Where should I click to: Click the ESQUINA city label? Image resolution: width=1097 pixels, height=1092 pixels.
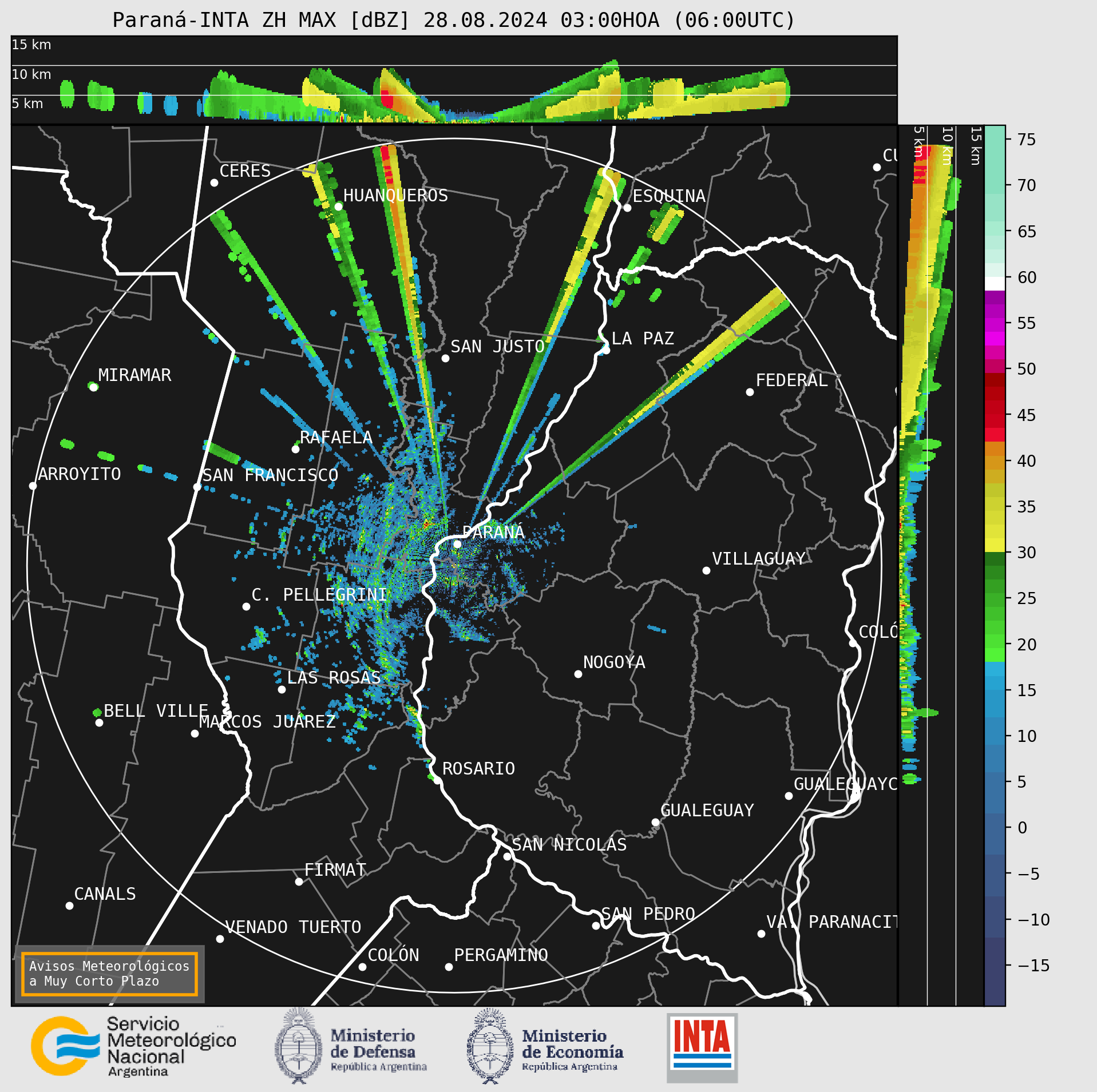(669, 196)
